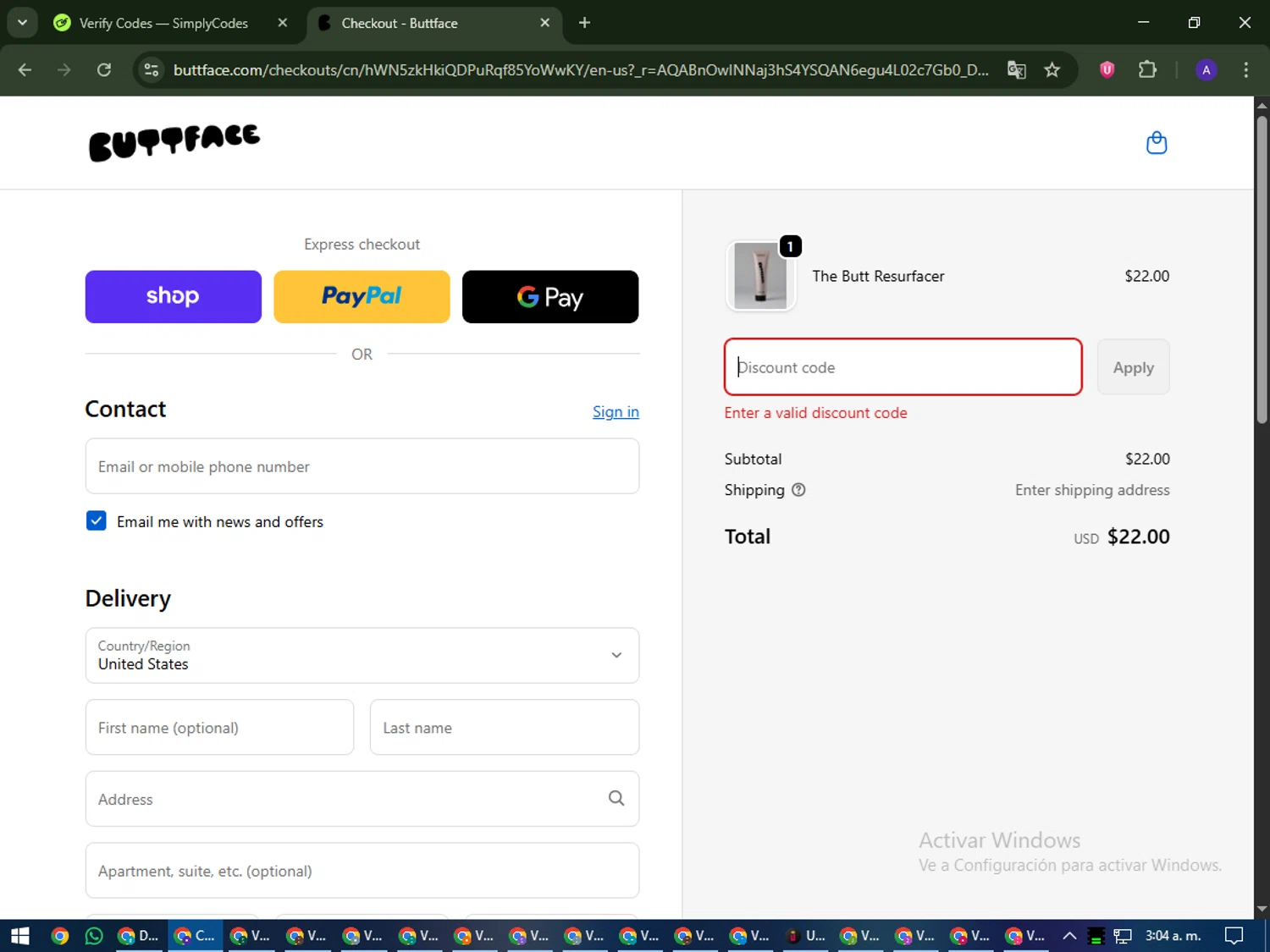Close the Verify Codes SimplyCodes tab
The width and height of the screenshot is (1270, 952).
pyautogui.click(x=283, y=23)
